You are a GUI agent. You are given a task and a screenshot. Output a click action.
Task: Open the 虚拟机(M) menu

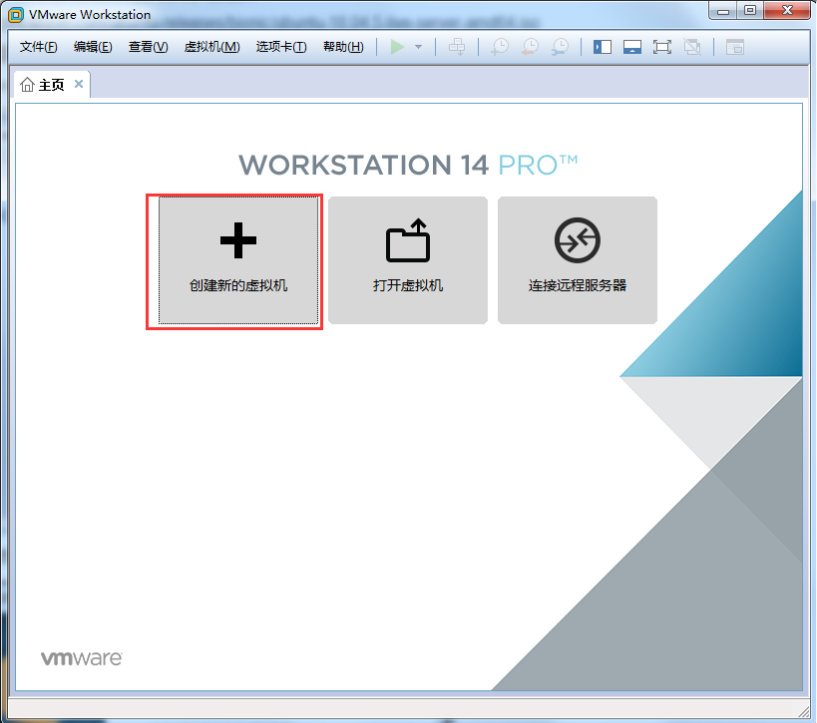[x=212, y=47]
